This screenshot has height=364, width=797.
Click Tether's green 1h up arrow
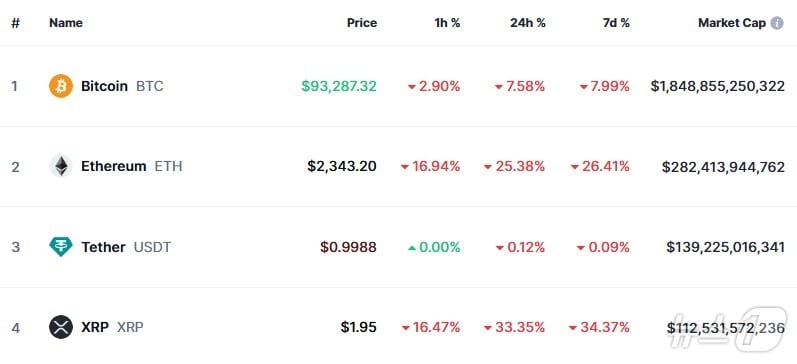pyautogui.click(x=412, y=248)
